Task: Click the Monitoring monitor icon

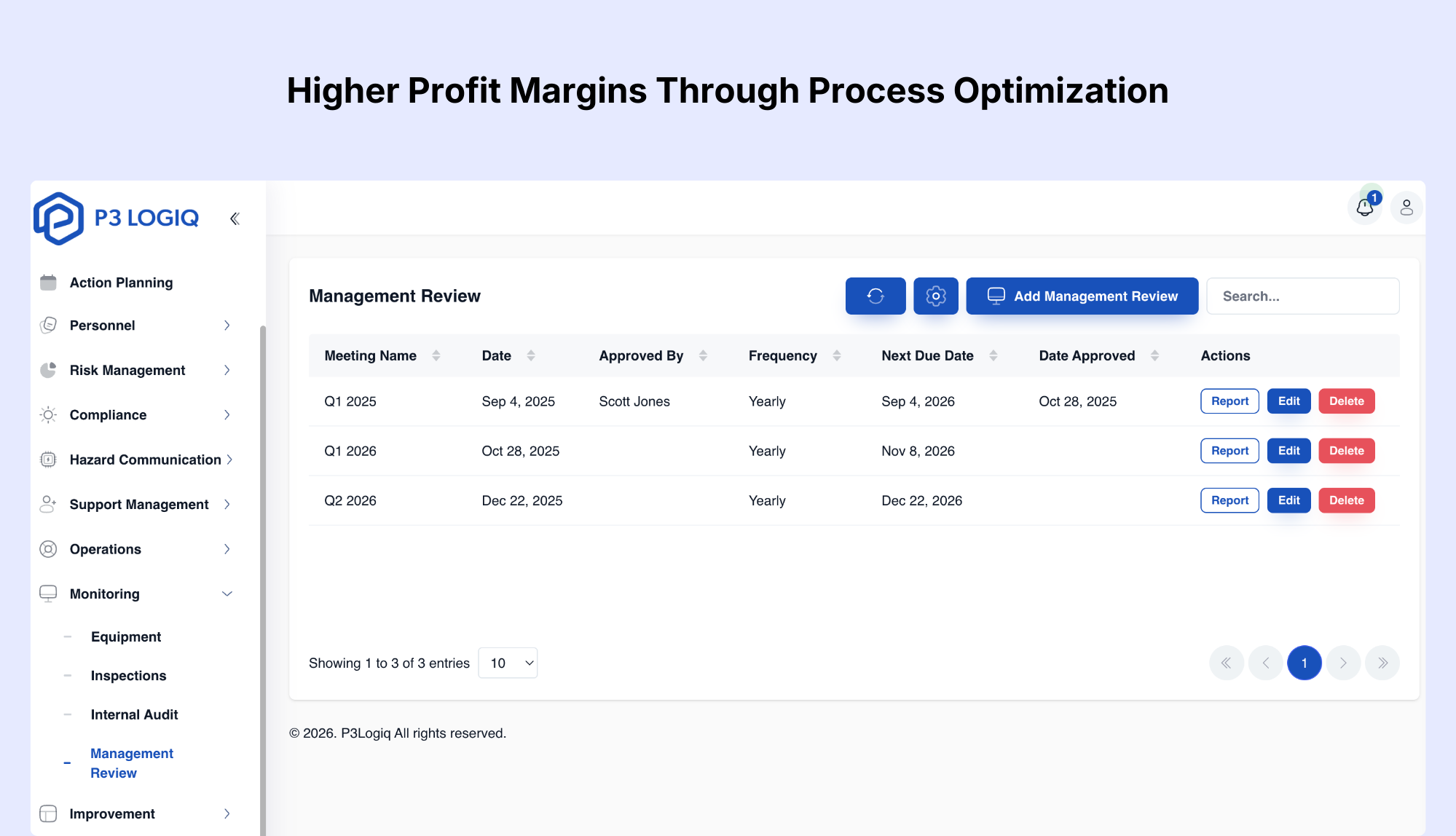Action: click(x=48, y=594)
